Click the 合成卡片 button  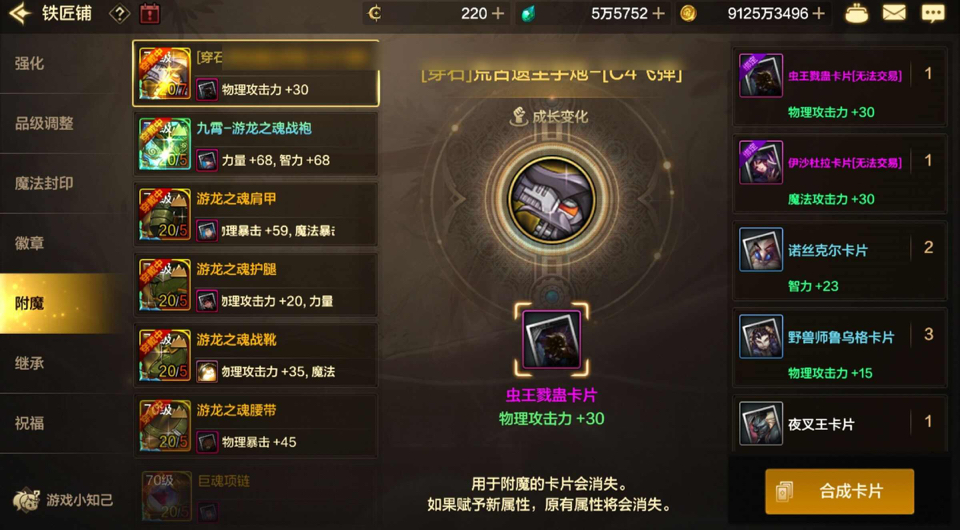pos(839,491)
